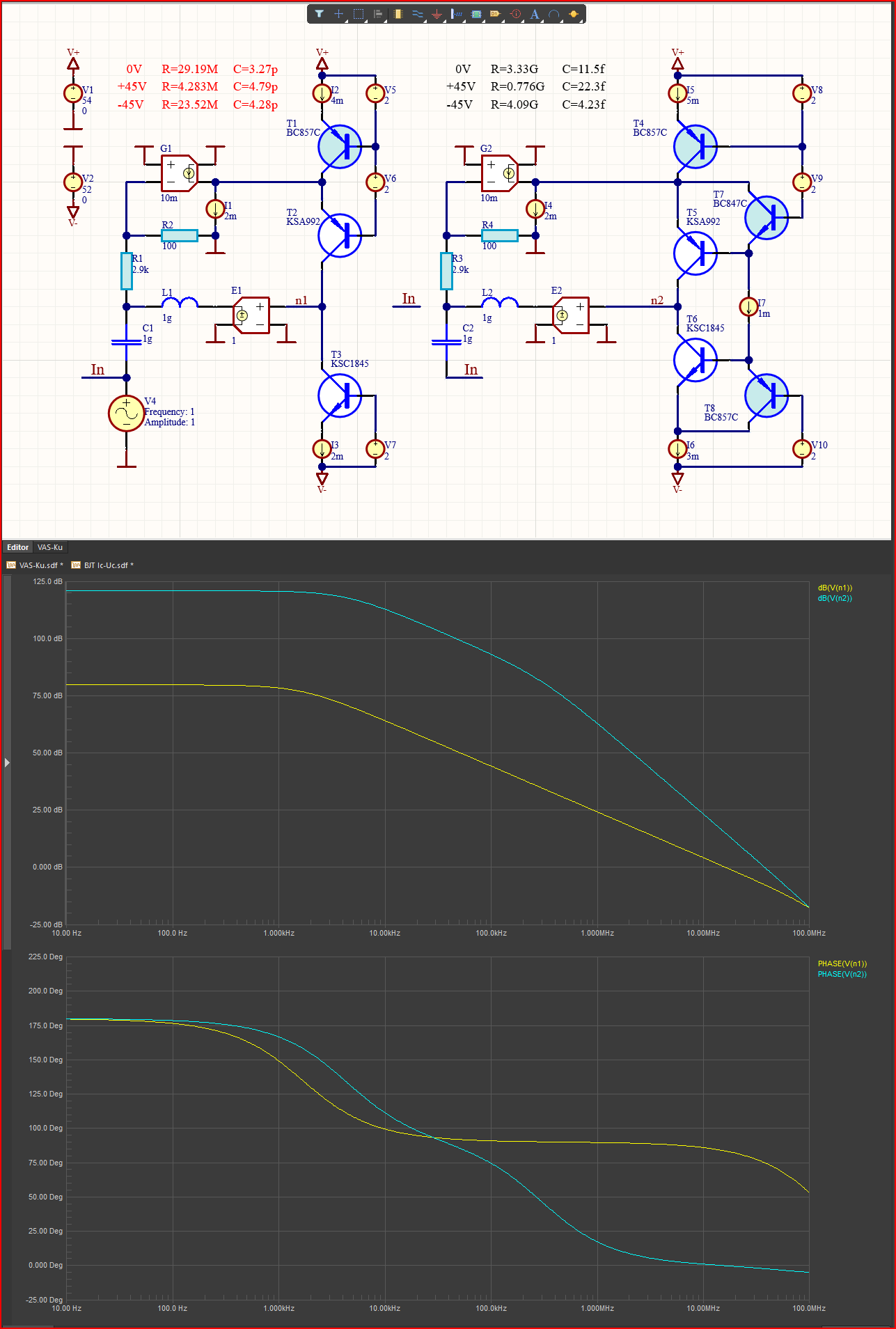The width and height of the screenshot is (896, 1329).
Task: Open the red directive info tool
Action: point(515,14)
